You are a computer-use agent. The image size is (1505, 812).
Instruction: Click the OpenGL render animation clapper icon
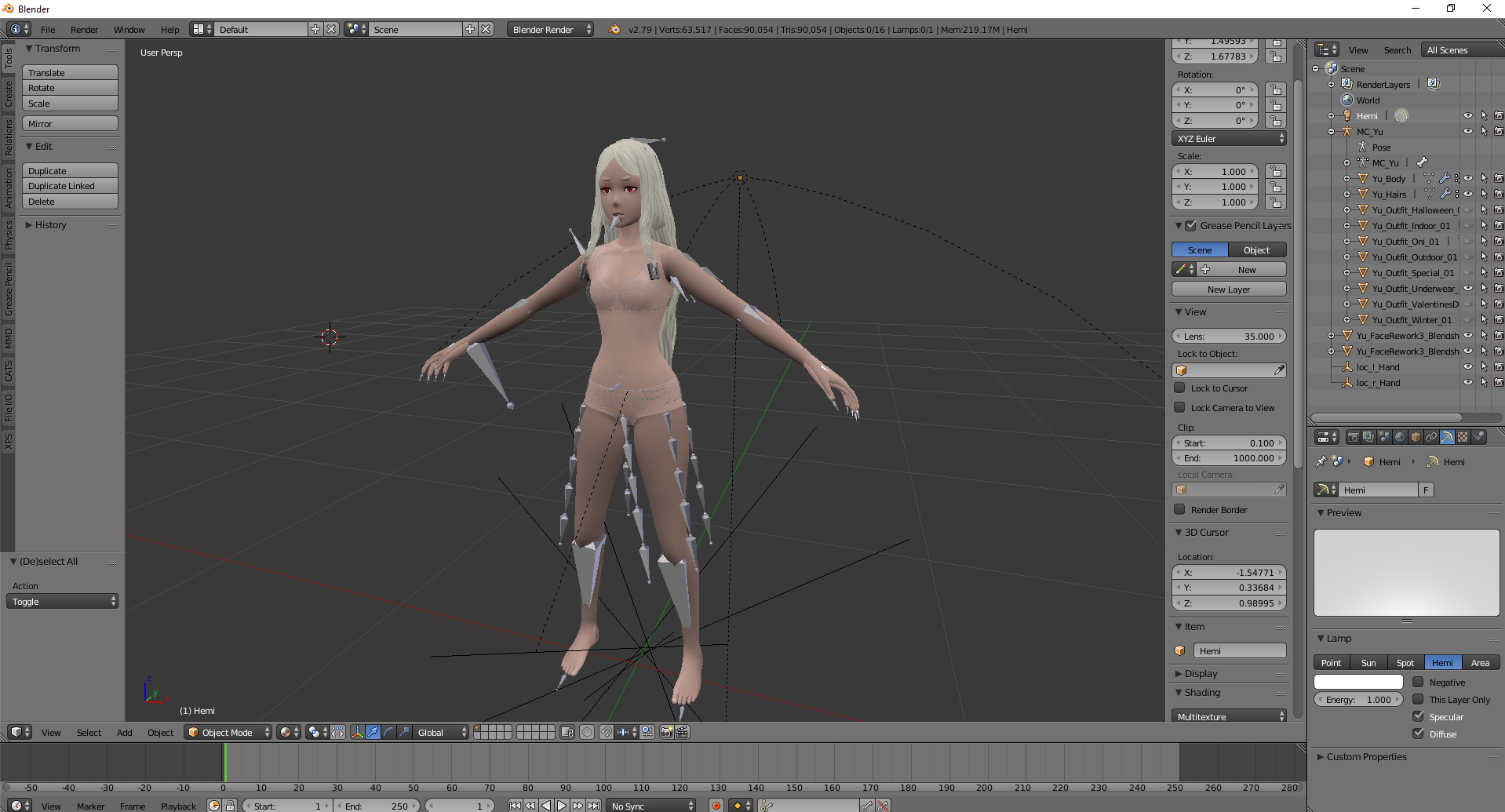[682, 732]
